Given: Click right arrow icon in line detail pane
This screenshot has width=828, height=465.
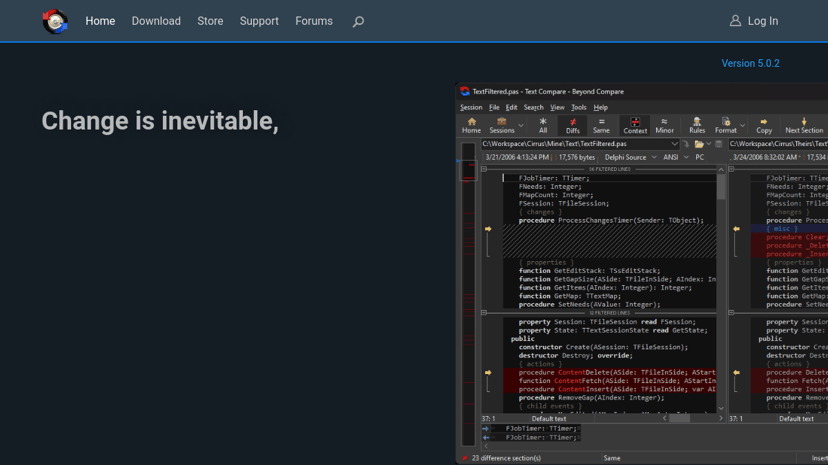Looking at the screenshot, I should 485,429.
